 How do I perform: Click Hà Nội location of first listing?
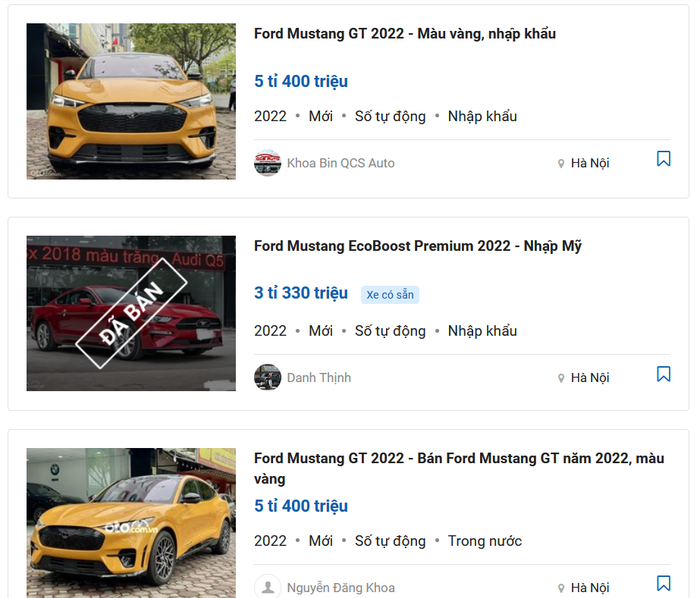590,163
